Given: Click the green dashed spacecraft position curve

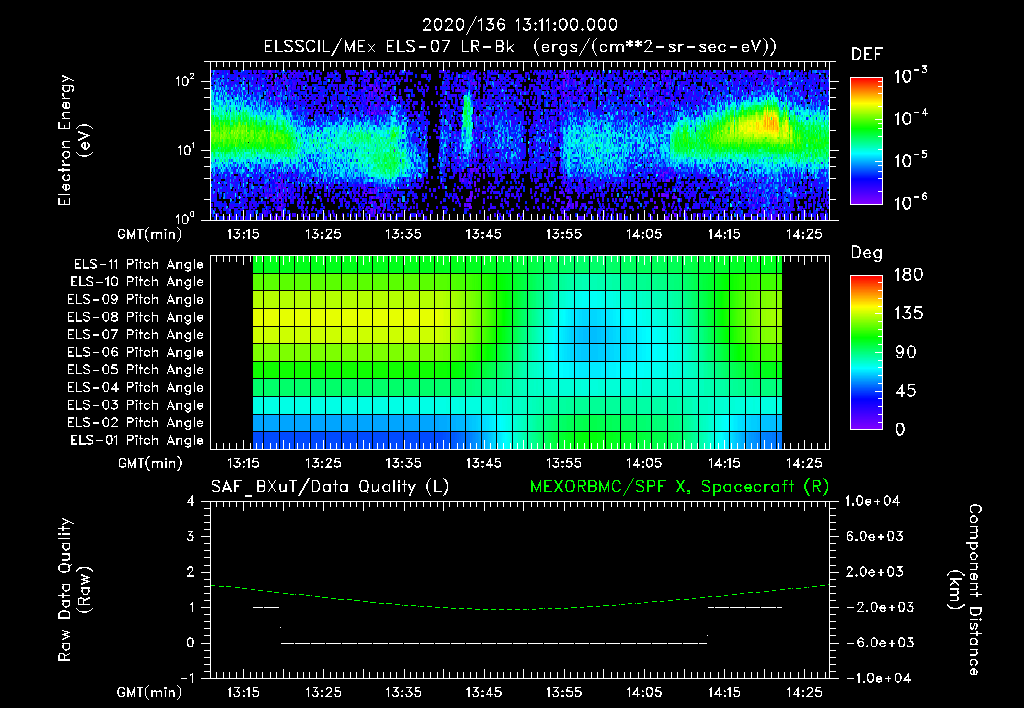Looking at the screenshot, I should (519, 609).
